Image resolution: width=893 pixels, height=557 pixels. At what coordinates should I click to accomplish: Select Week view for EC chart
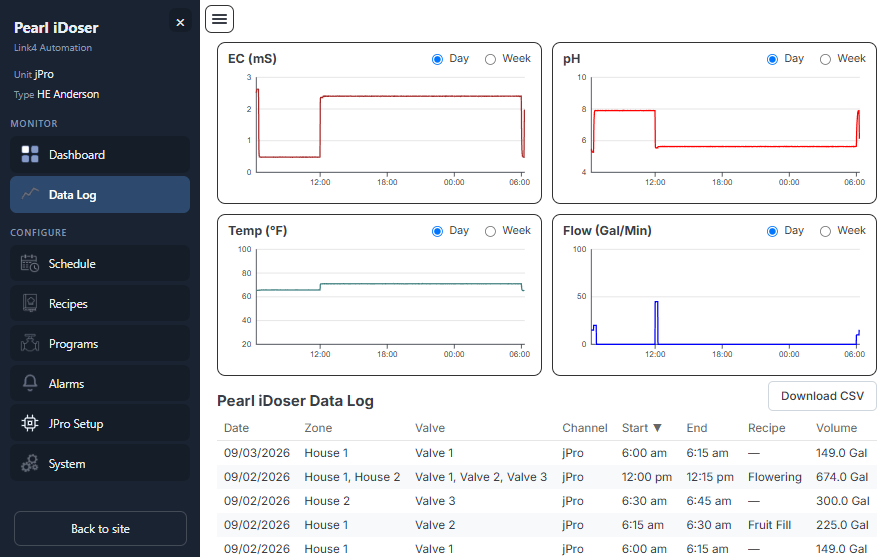coord(490,59)
